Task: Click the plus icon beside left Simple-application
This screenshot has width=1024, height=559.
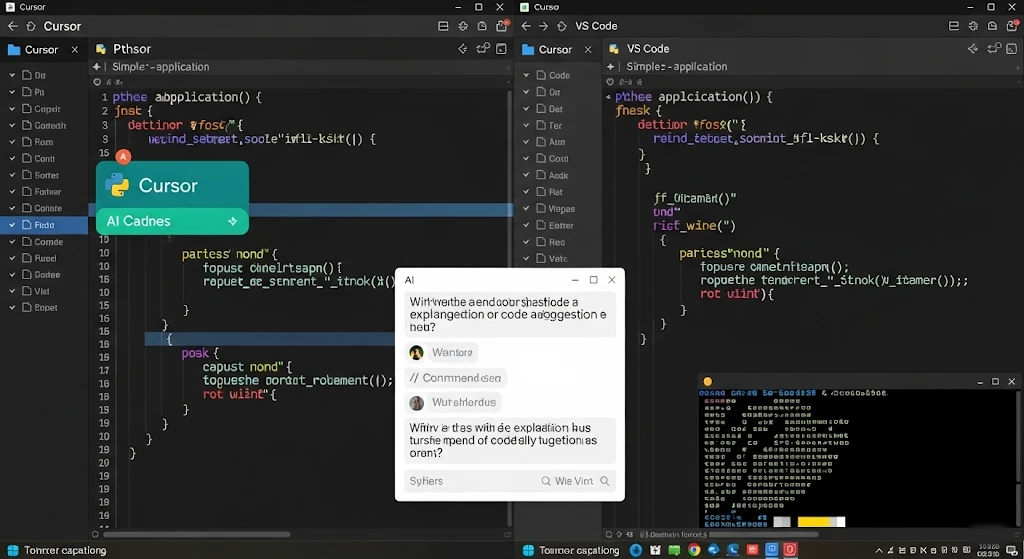Action: pos(97,67)
